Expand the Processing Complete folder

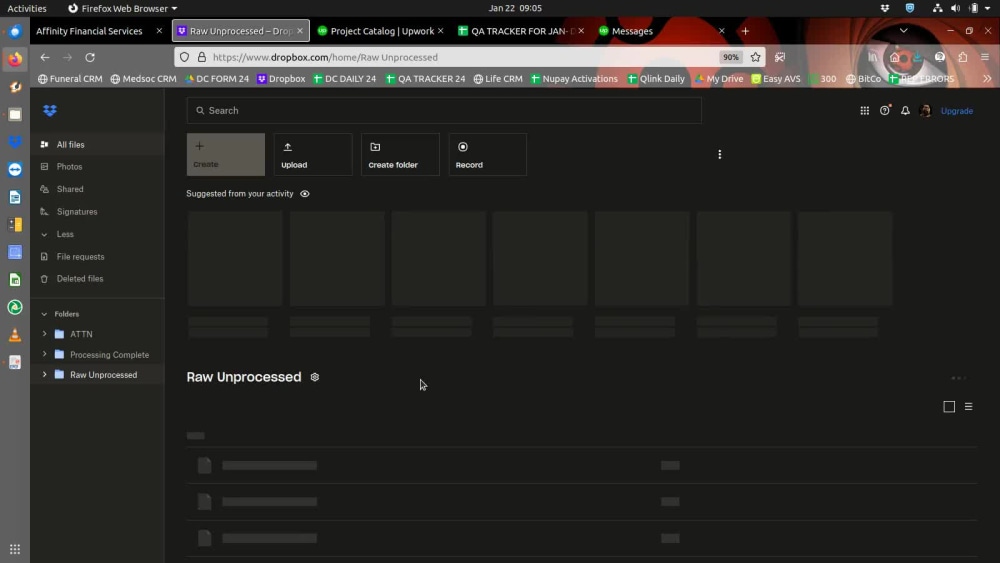(x=44, y=354)
